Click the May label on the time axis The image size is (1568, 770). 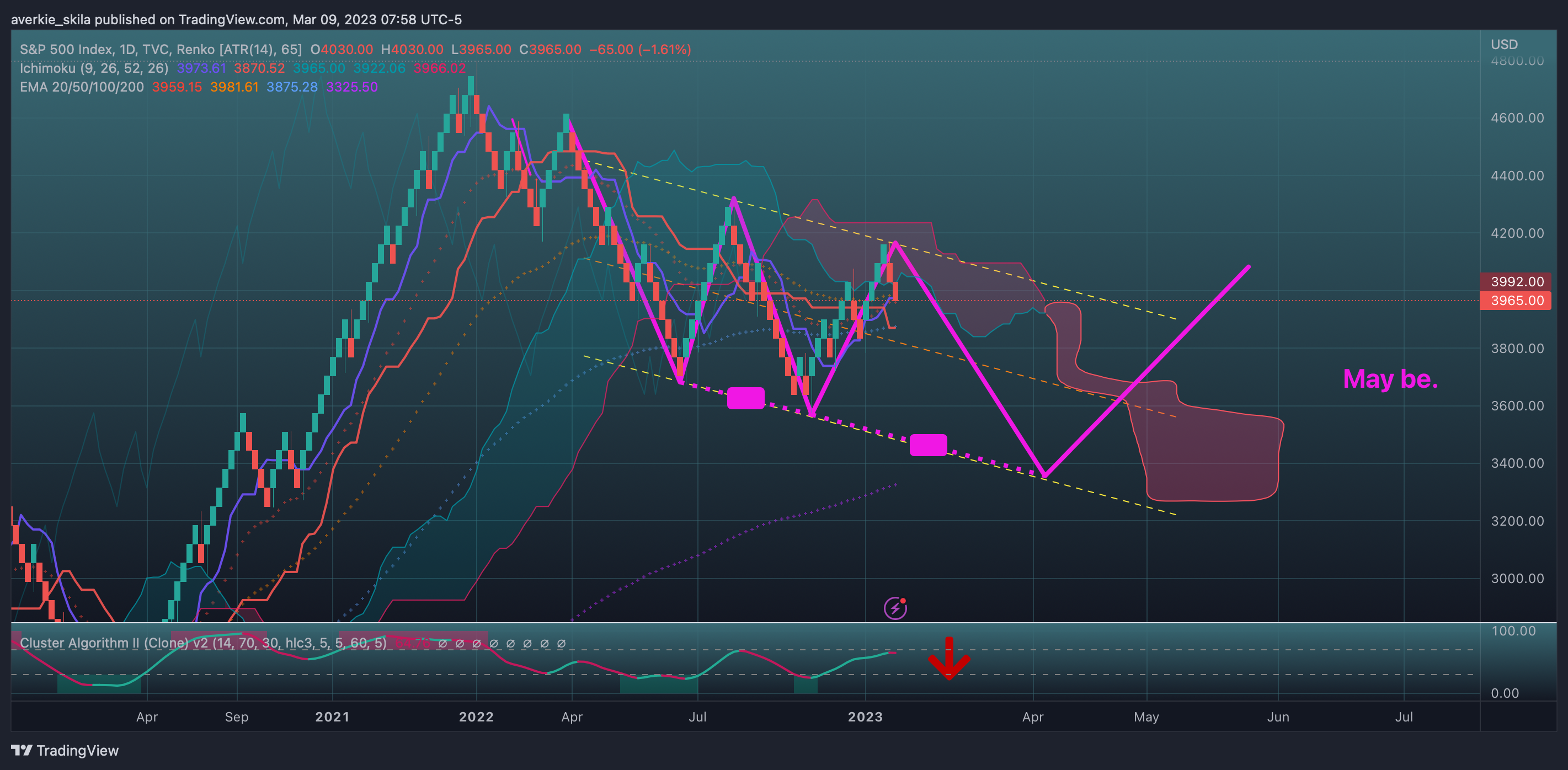pos(1146,717)
